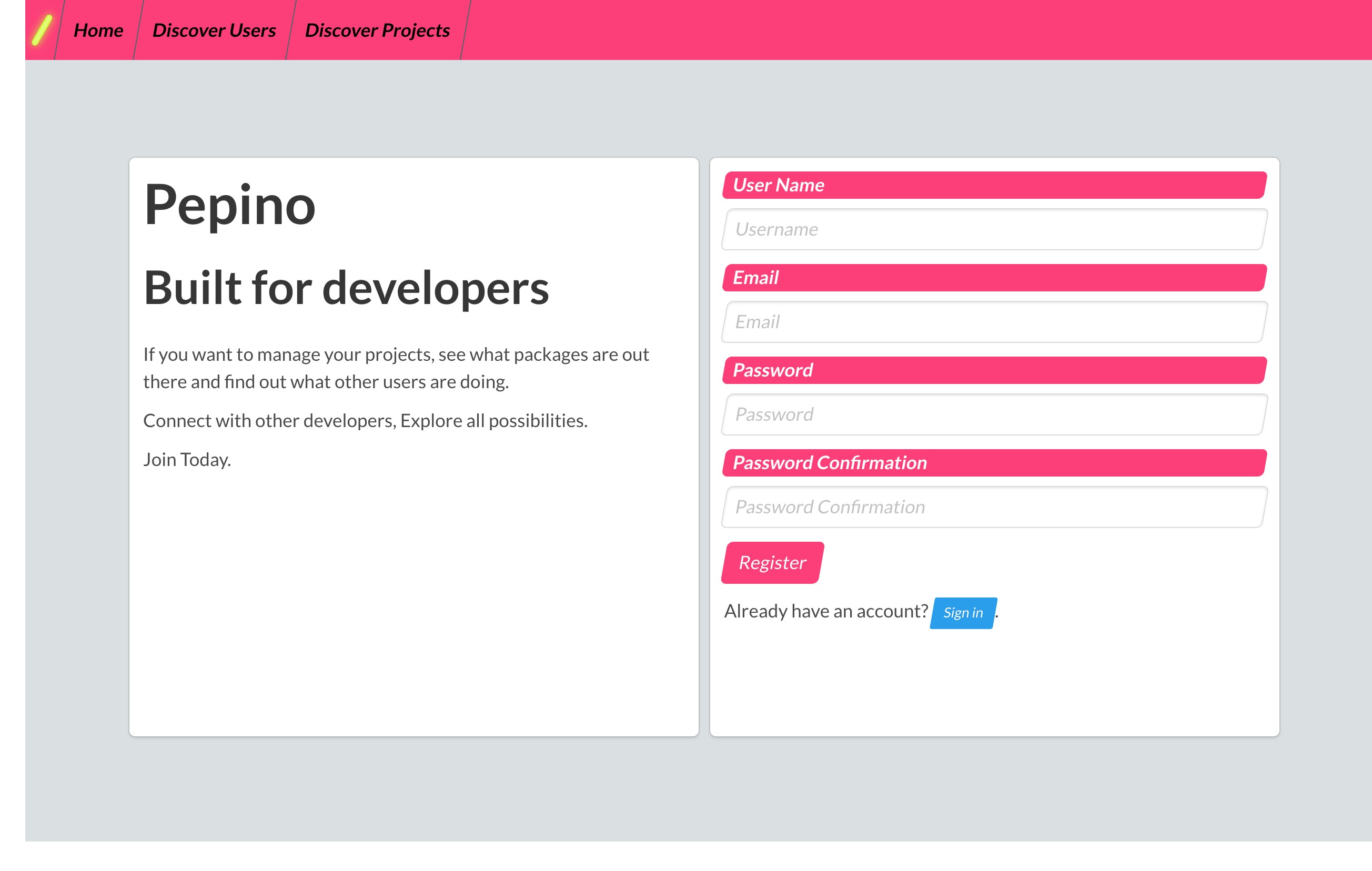Image resolution: width=1372 pixels, height=871 pixels.
Task: Open the Discover Users page
Action: [214, 29]
